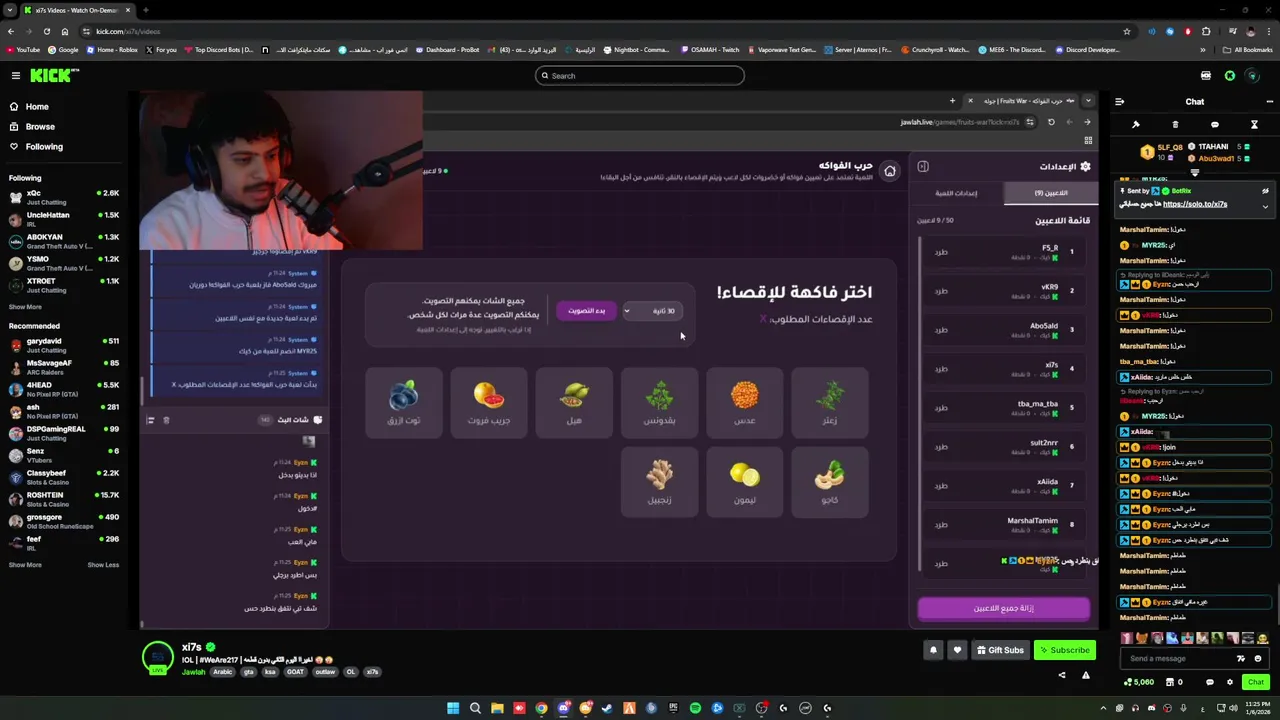1280x720 pixels.
Task: Report stream with warning triangle icon
Action: [x=1085, y=675]
